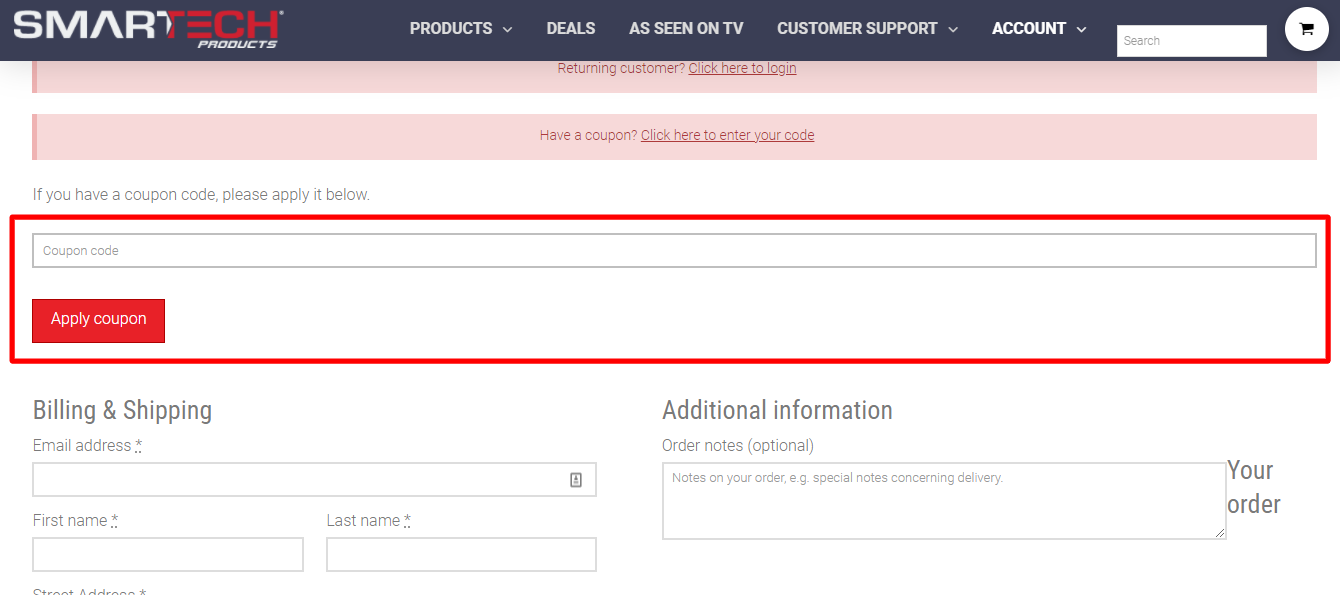Open the 'Click here to enter your code' link
Image resolution: width=1340 pixels, height=595 pixels.
coord(727,135)
